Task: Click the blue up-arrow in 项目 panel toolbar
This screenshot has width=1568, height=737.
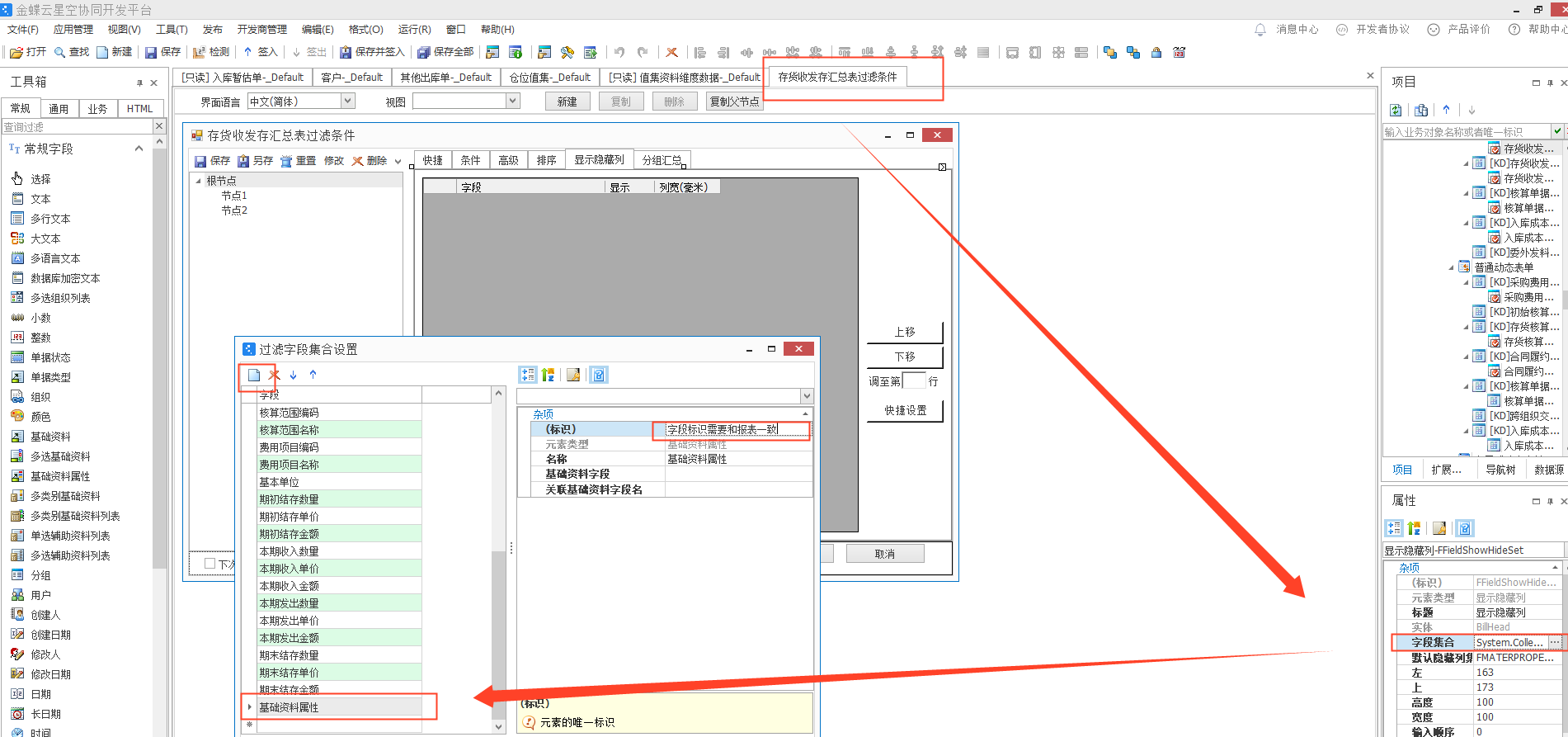Action: (x=1446, y=110)
